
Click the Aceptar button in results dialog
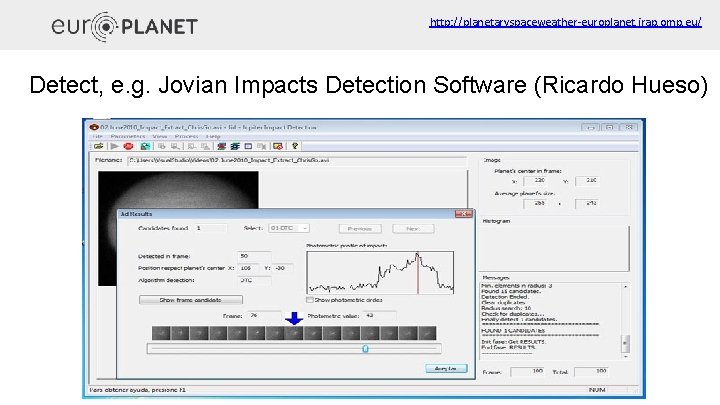click(x=446, y=368)
